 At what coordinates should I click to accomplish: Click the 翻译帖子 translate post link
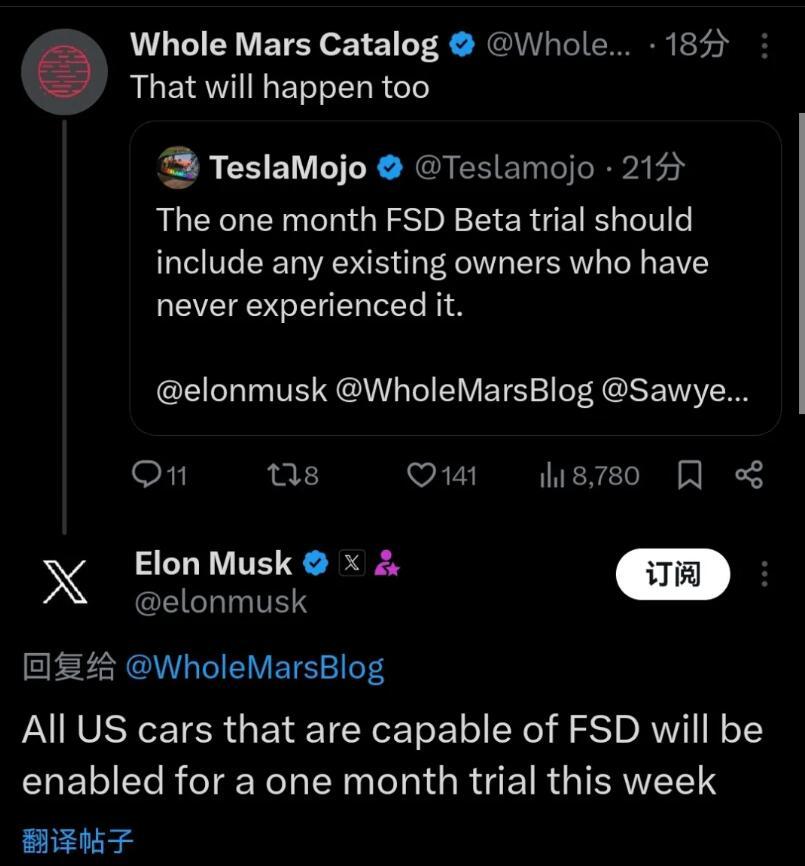pos(78,840)
